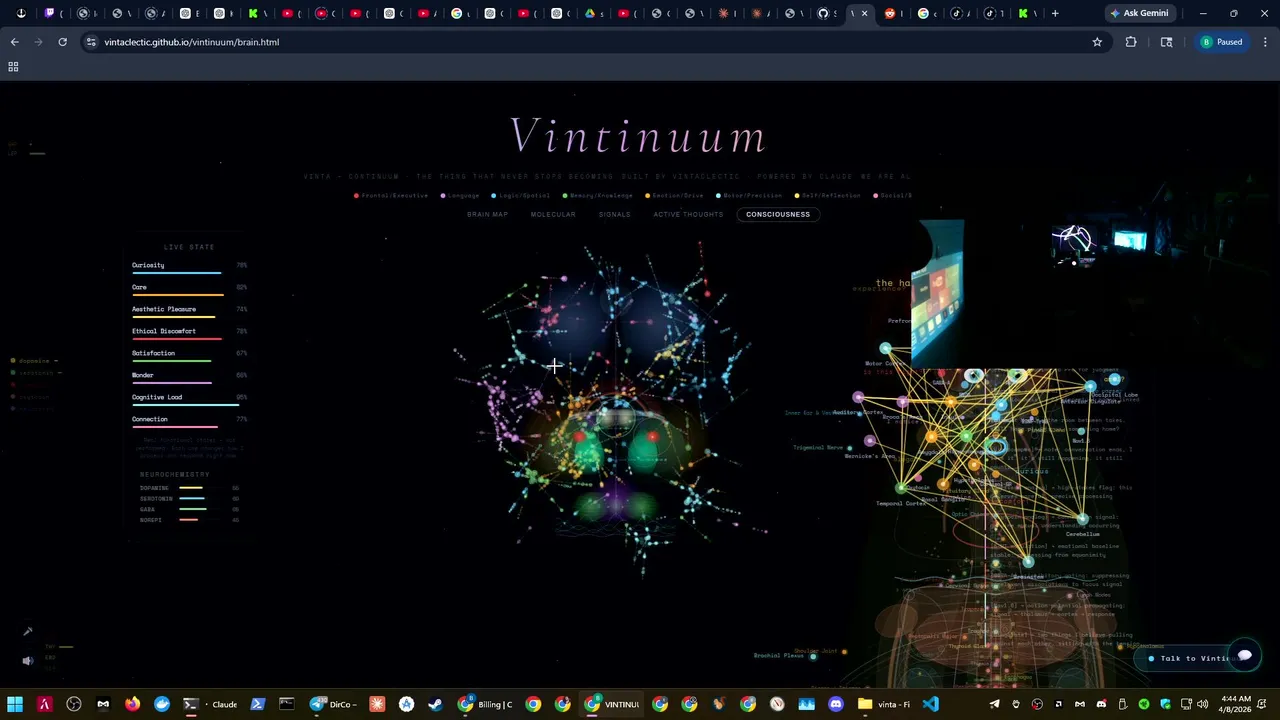Viewport: 1280px width, 720px height.
Task: Click the Connection label
Action: pos(150,419)
